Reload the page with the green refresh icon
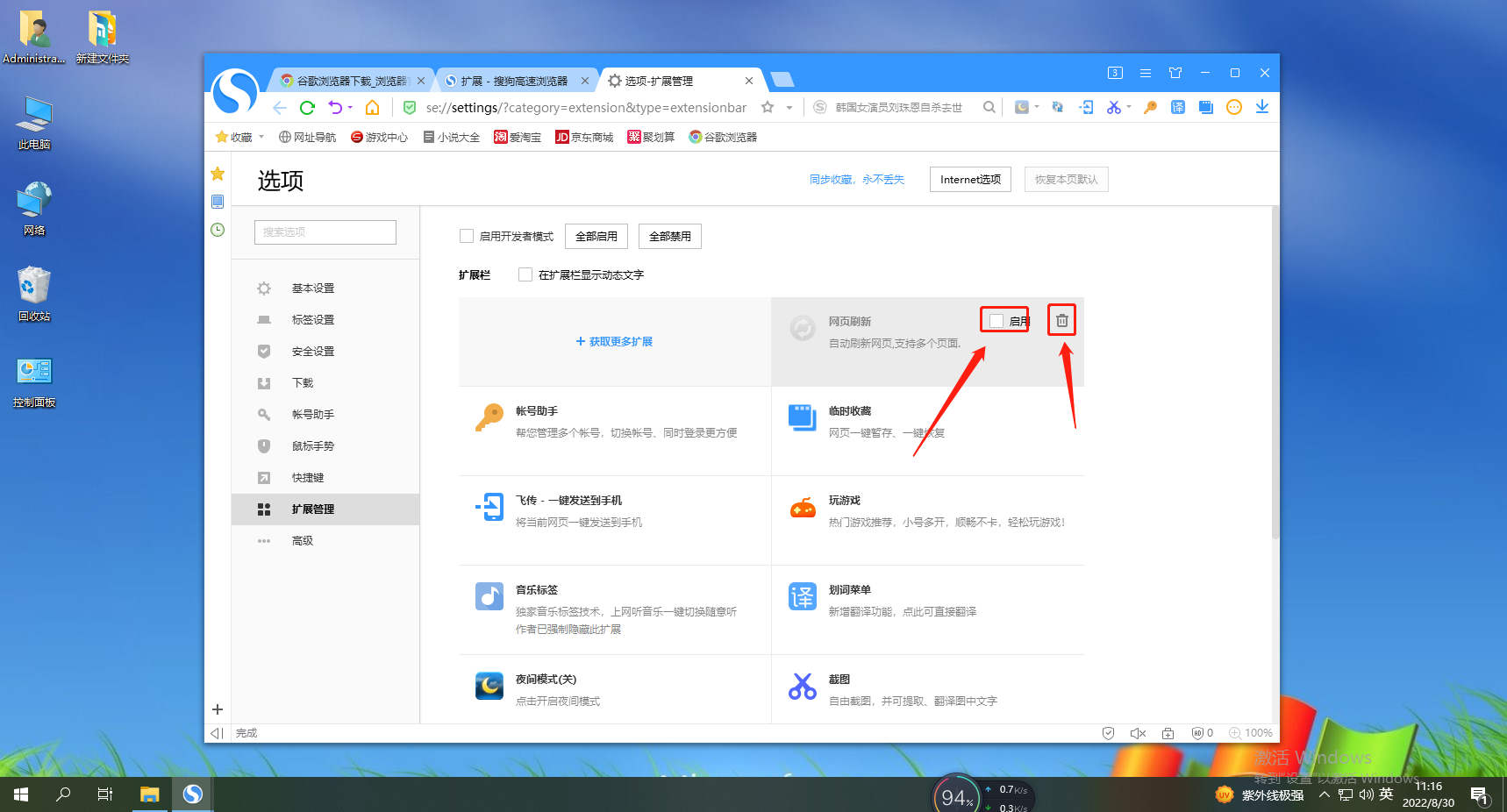This screenshot has height=812, width=1507. (x=307, y=108)
